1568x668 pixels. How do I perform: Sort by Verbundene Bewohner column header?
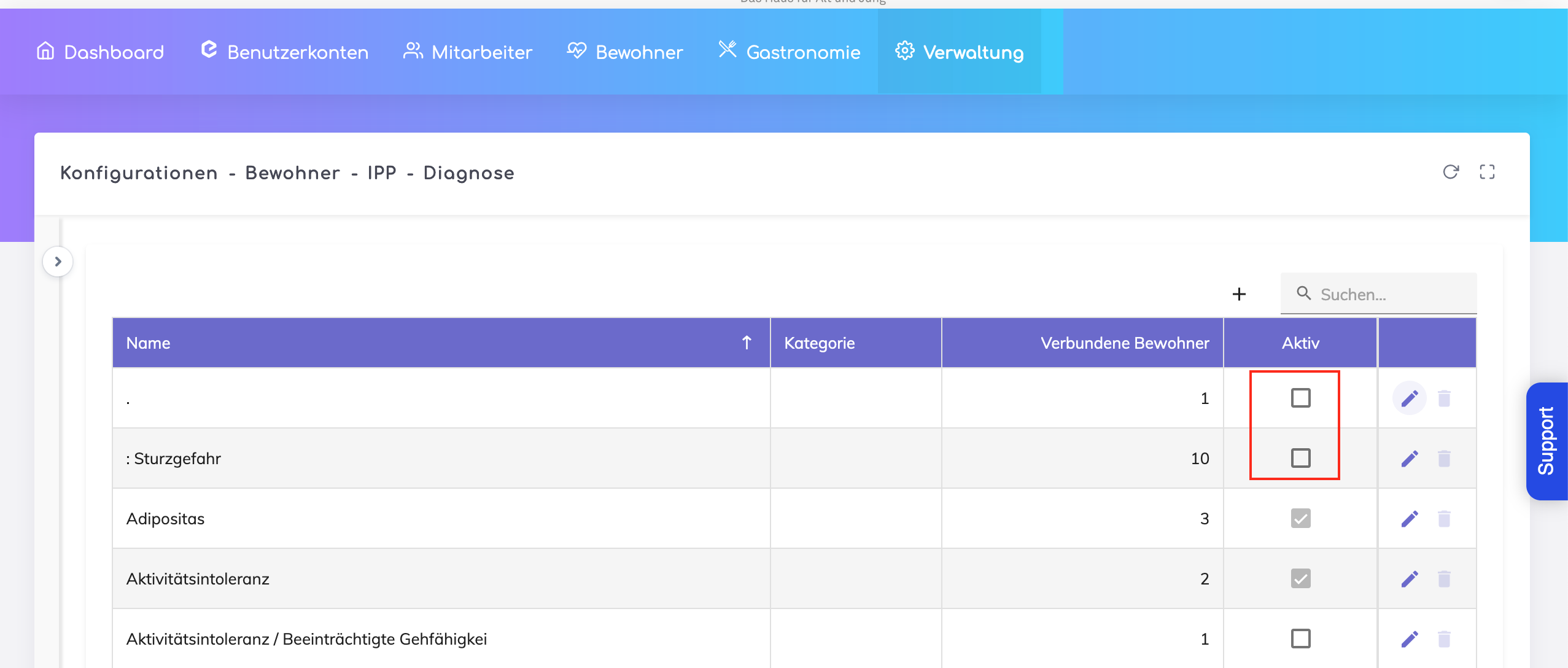tap(1124, 343)
